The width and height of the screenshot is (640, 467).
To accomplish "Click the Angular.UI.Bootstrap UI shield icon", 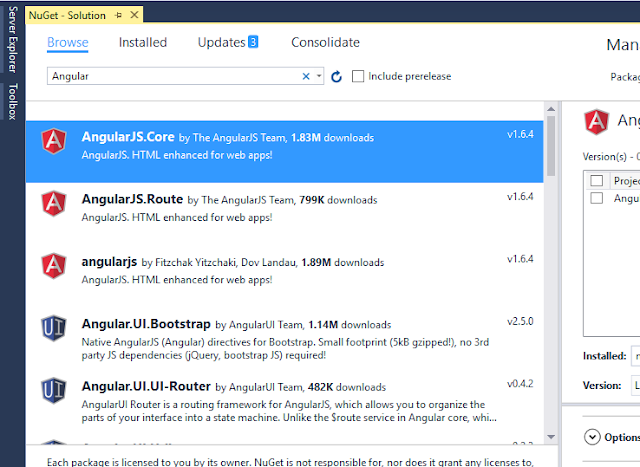I will click(54, 328).
